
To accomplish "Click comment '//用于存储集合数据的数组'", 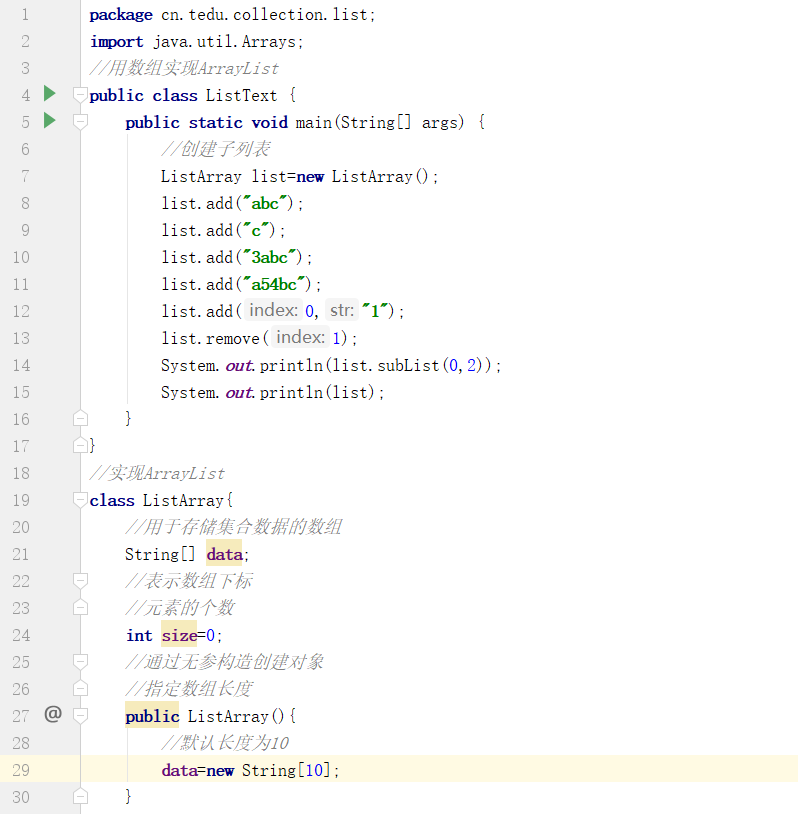I will point(234,527).
